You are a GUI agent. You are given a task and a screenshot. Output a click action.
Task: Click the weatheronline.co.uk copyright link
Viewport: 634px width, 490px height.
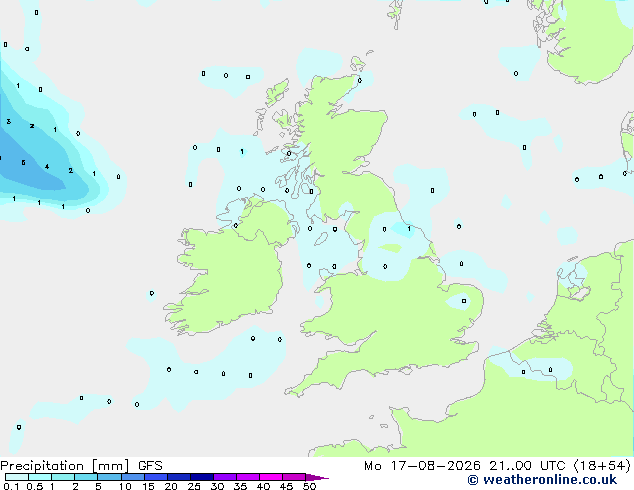[542, 480]
